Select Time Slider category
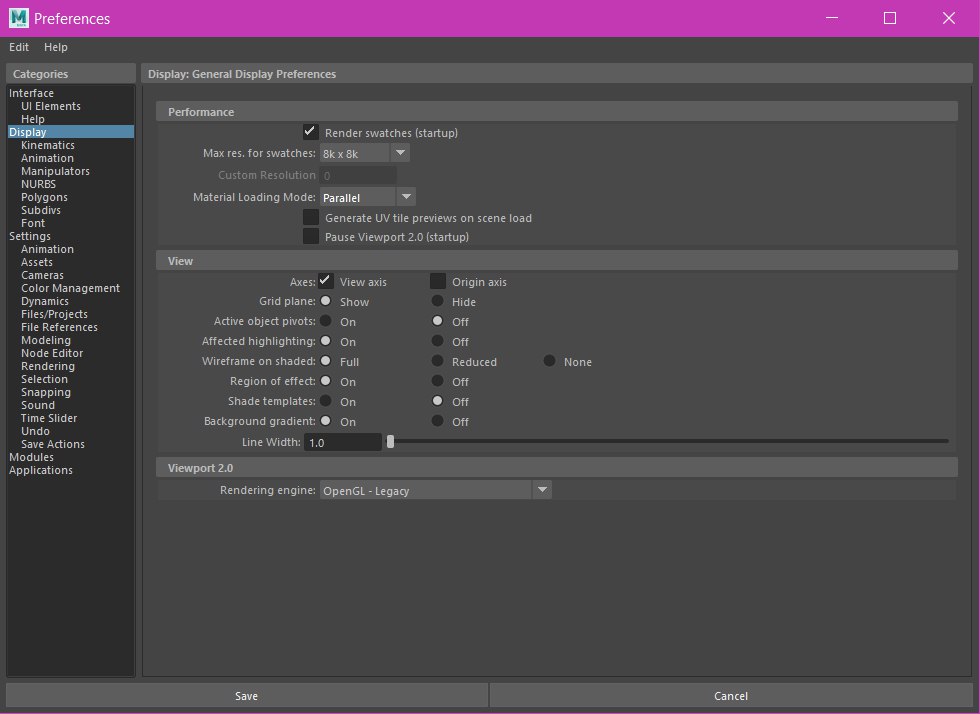980x714 pixels. (49, 418)
